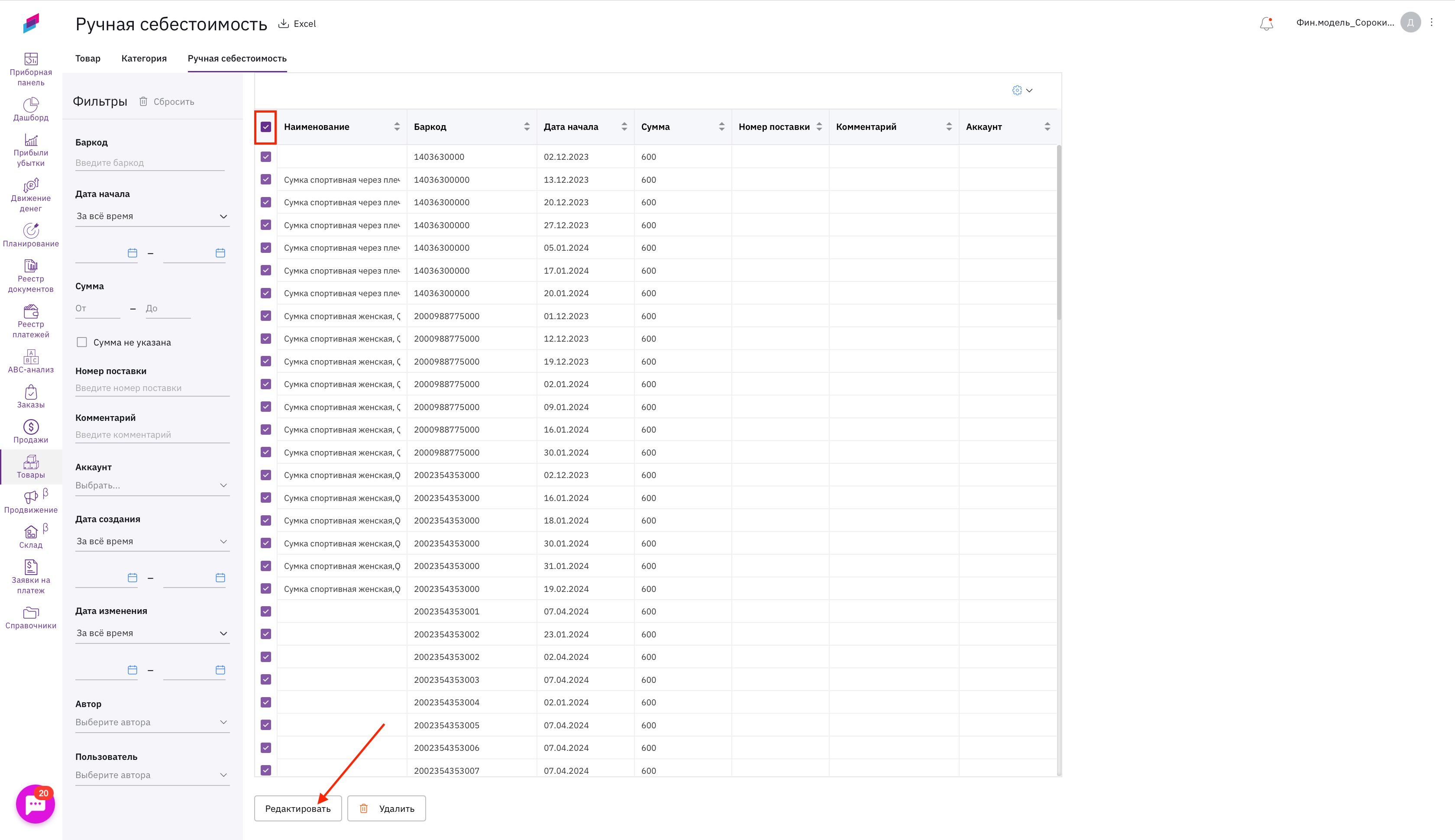The image size is (1455, 840).
Task: Open the chat widget with badge 20
Action: (x=35, y=804)
